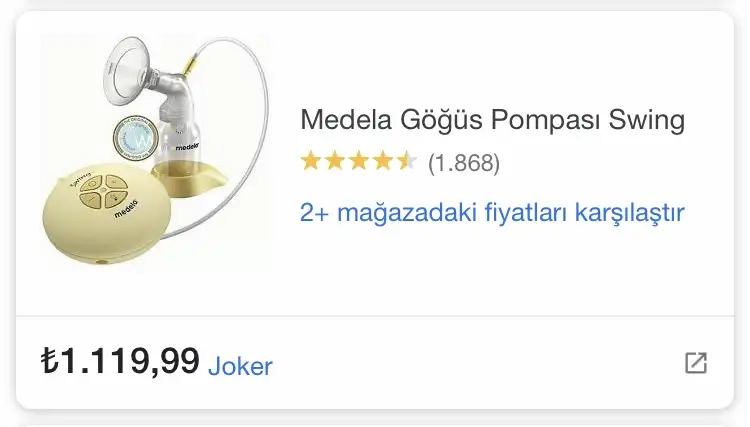This screenshot has height=427, width=750.
Task: Click the medela logo on the bottle
Action: click(x=187, y=147)
